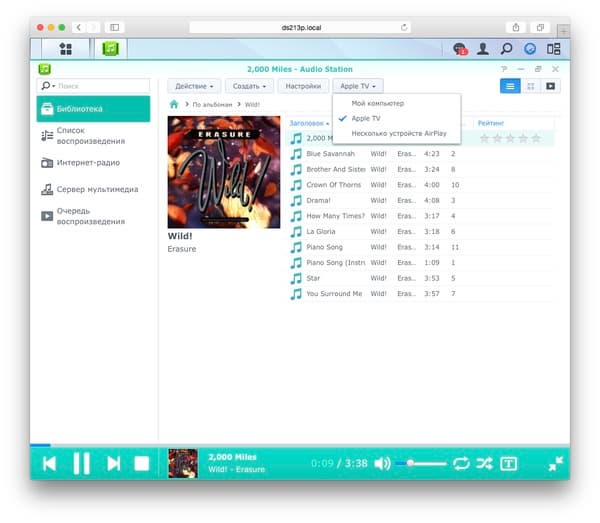Sort by the Заголовок column header
Image resolution: width=600 pixels, height=523 pixels.
click(308, 123)
